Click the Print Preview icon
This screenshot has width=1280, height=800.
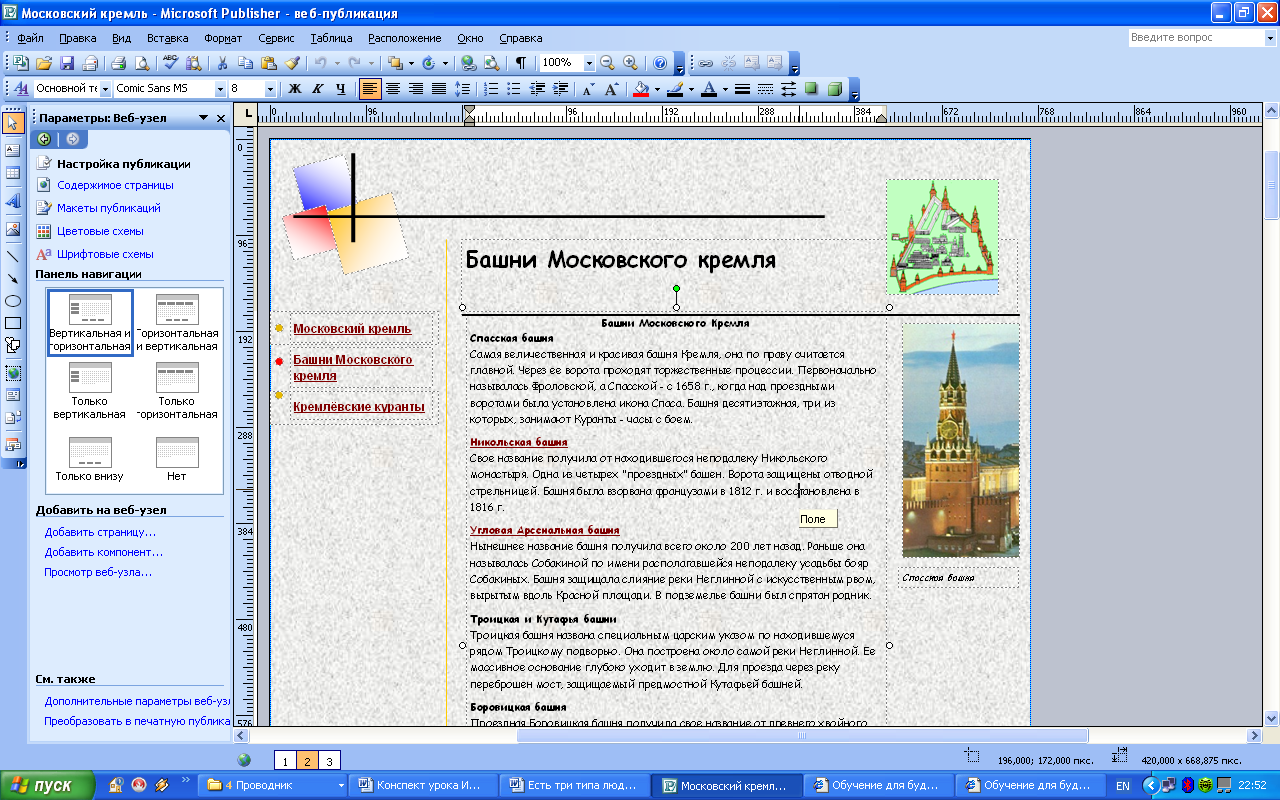click(141, 63)
